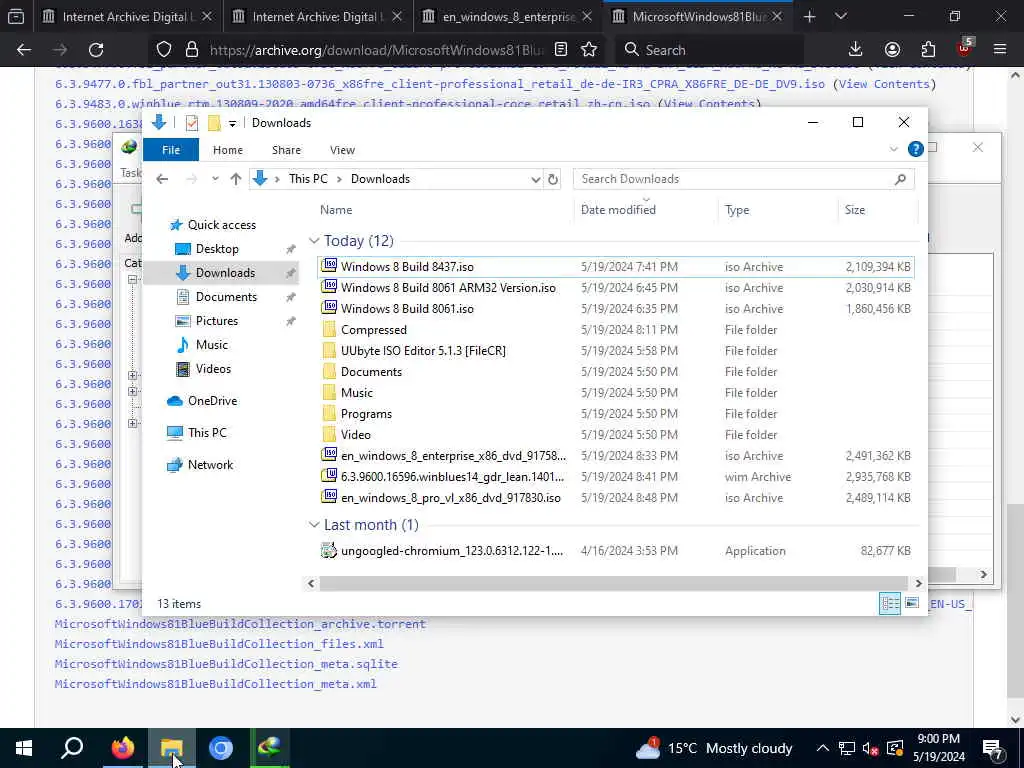This screenshot has height=768, width=1024.
Task: Open taskbar search magnifier
Action: point(72,748)
